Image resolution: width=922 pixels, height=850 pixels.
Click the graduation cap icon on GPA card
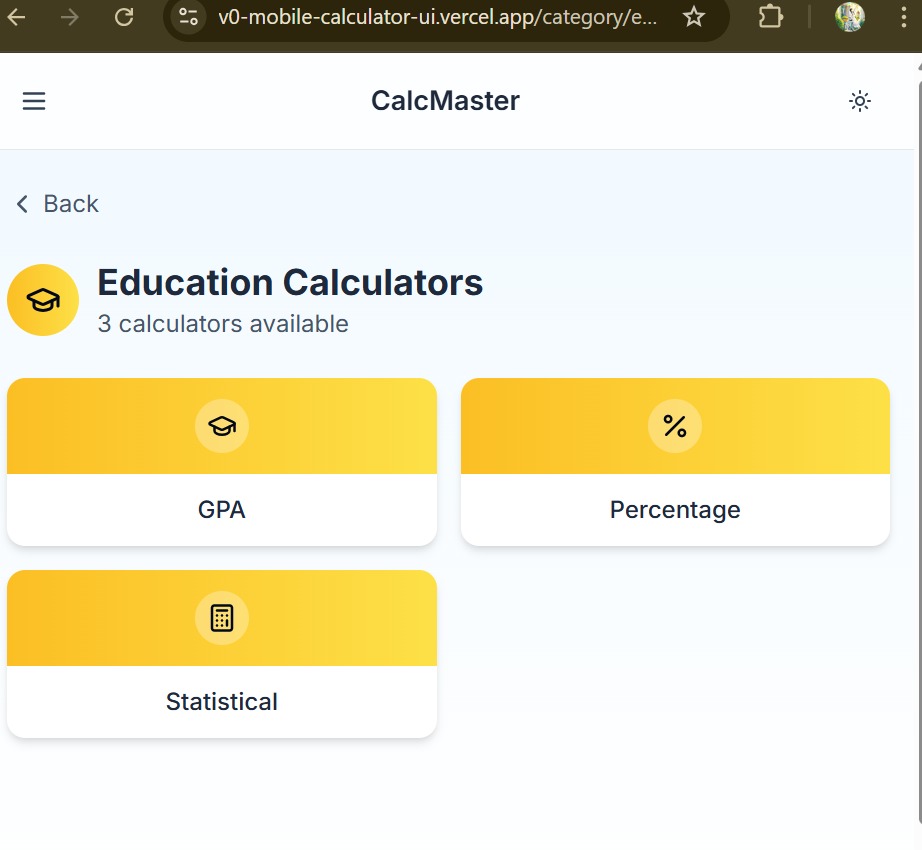pyautogui.click(x=222, y=426)
